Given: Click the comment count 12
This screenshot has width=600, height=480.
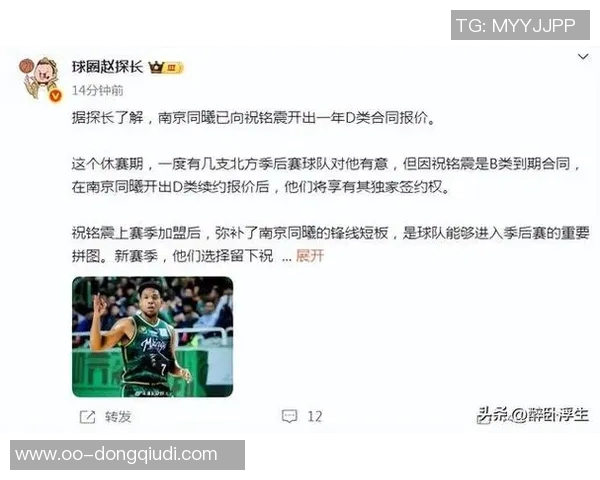Looking at the screenshot, I should click(315, 416).
